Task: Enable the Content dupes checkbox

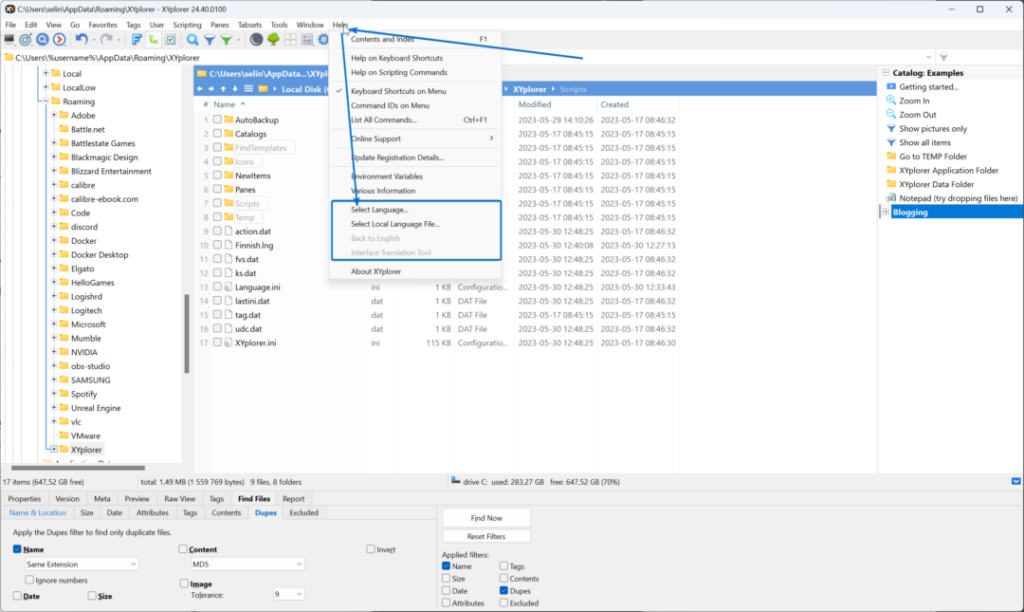Action: pos(183,549)
